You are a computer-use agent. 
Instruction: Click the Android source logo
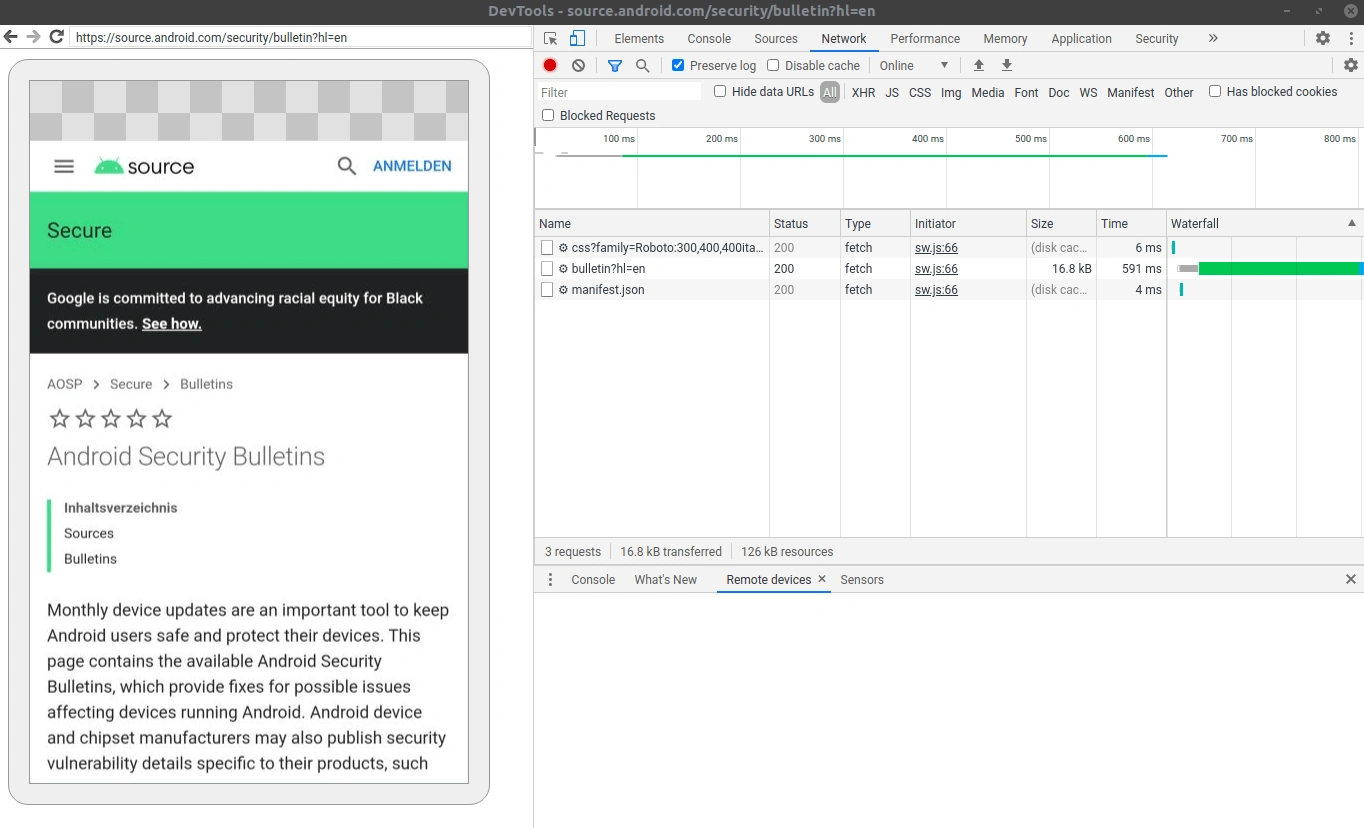tap(144, 166)
